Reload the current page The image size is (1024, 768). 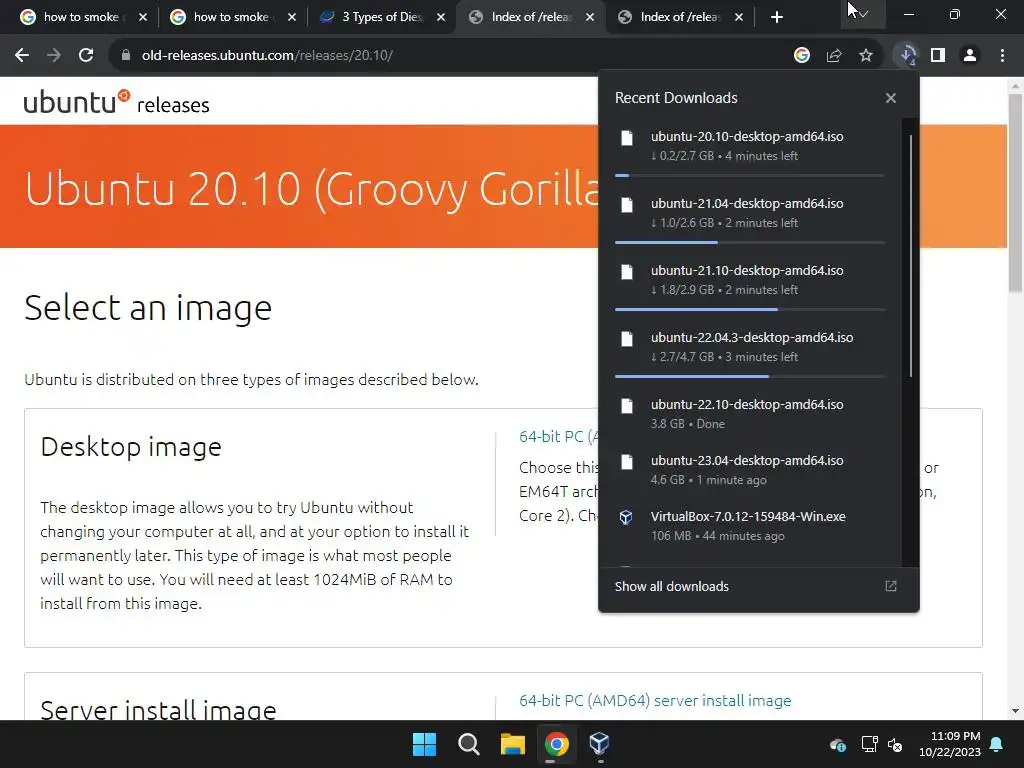[86, 56]
